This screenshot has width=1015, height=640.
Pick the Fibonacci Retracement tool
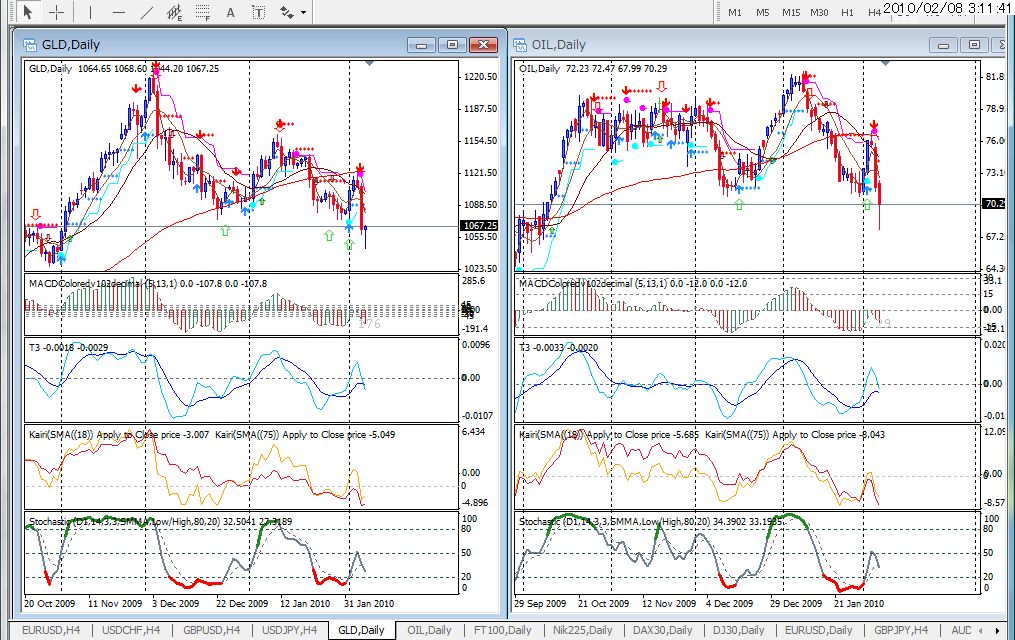pos(203,12)
